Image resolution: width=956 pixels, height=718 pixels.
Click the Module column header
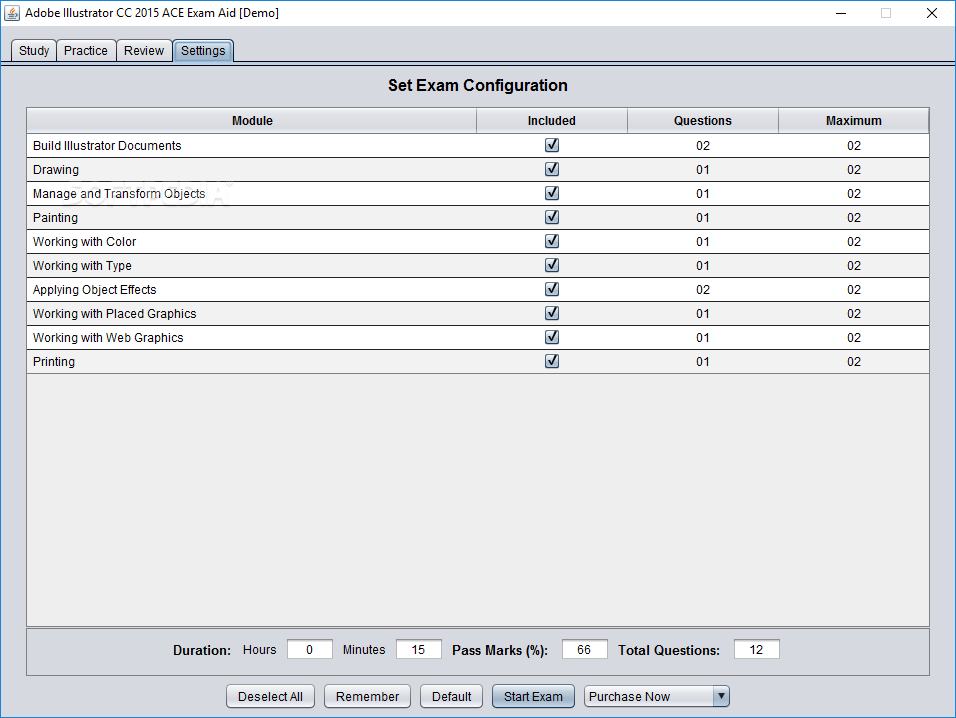coord(252,121)
